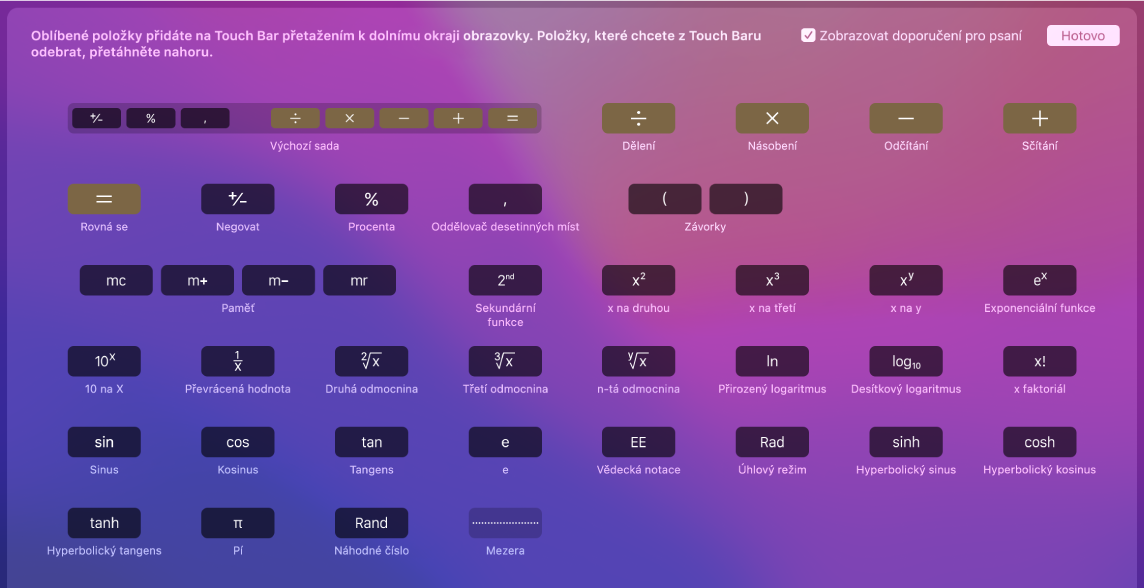The height and width of the screenshot is (588, 1144).
Task: Select the Negovat (+/-) button
Action: coord(237,198)
